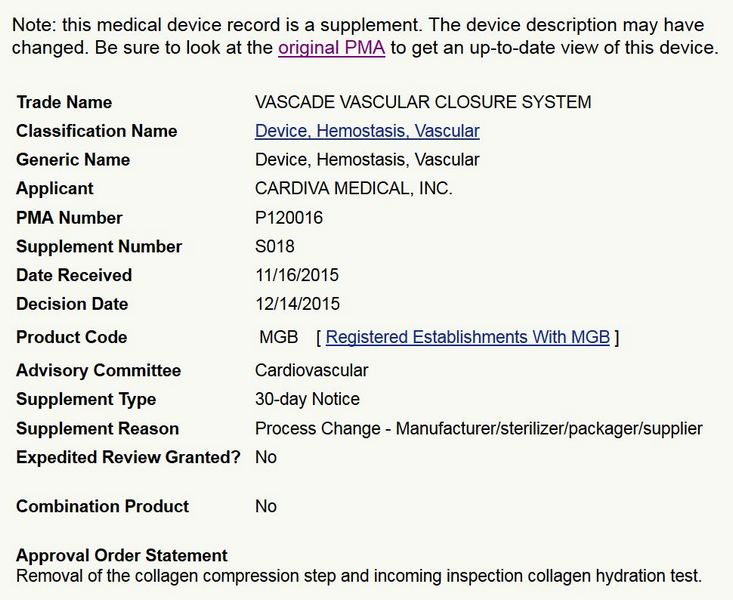The image size is (733, 600).
Task: Click the supplement number S018
Action: [275, 247]
